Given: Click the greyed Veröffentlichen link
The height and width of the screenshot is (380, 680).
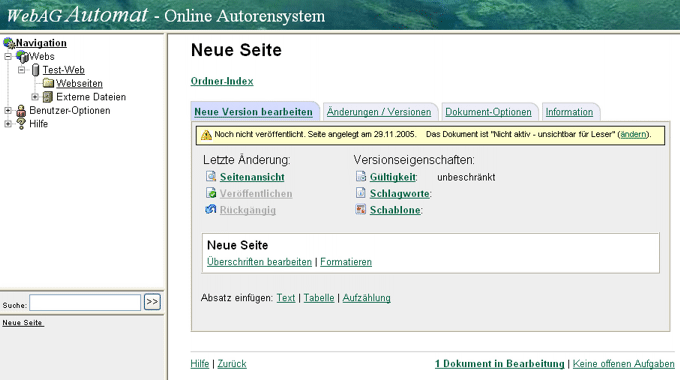Looking at the screenshot, I should pyautogui.click(x=256, y=193).
